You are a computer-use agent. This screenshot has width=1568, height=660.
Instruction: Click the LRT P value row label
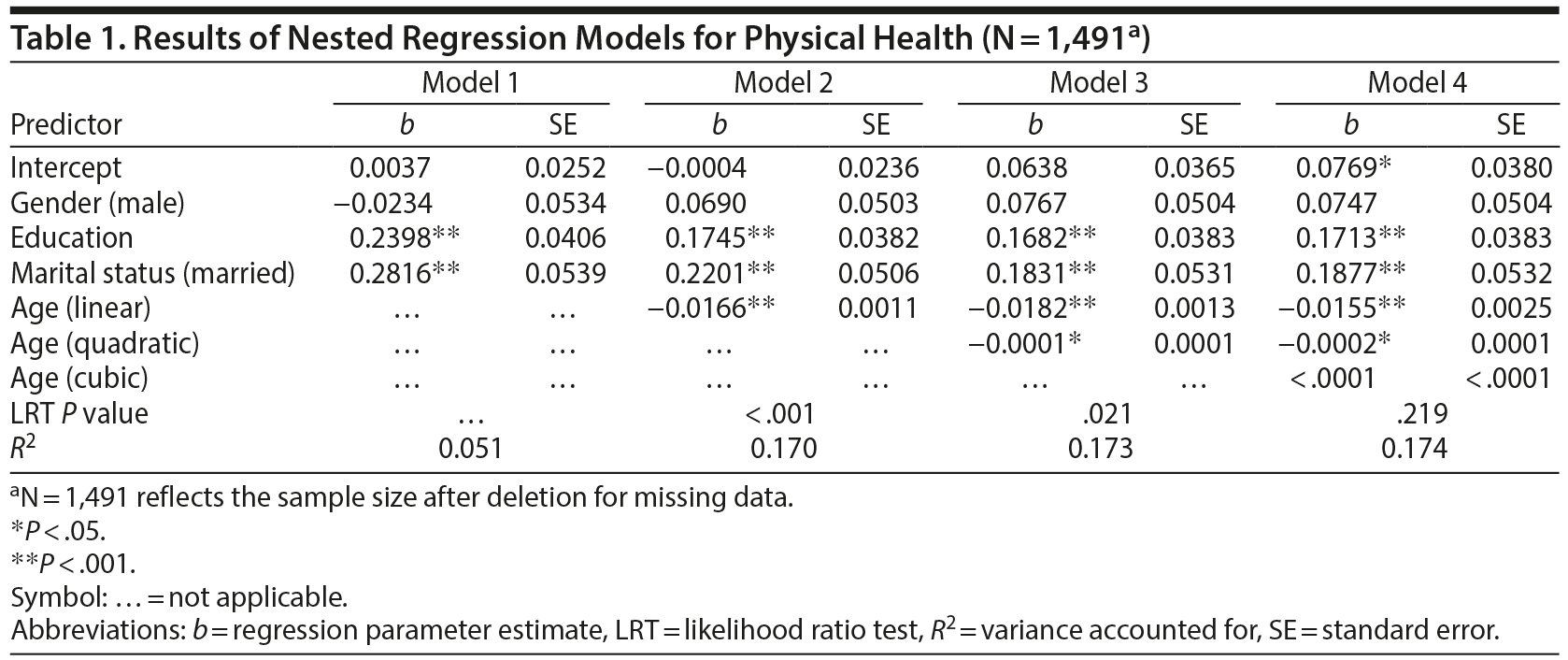point(79,413)
